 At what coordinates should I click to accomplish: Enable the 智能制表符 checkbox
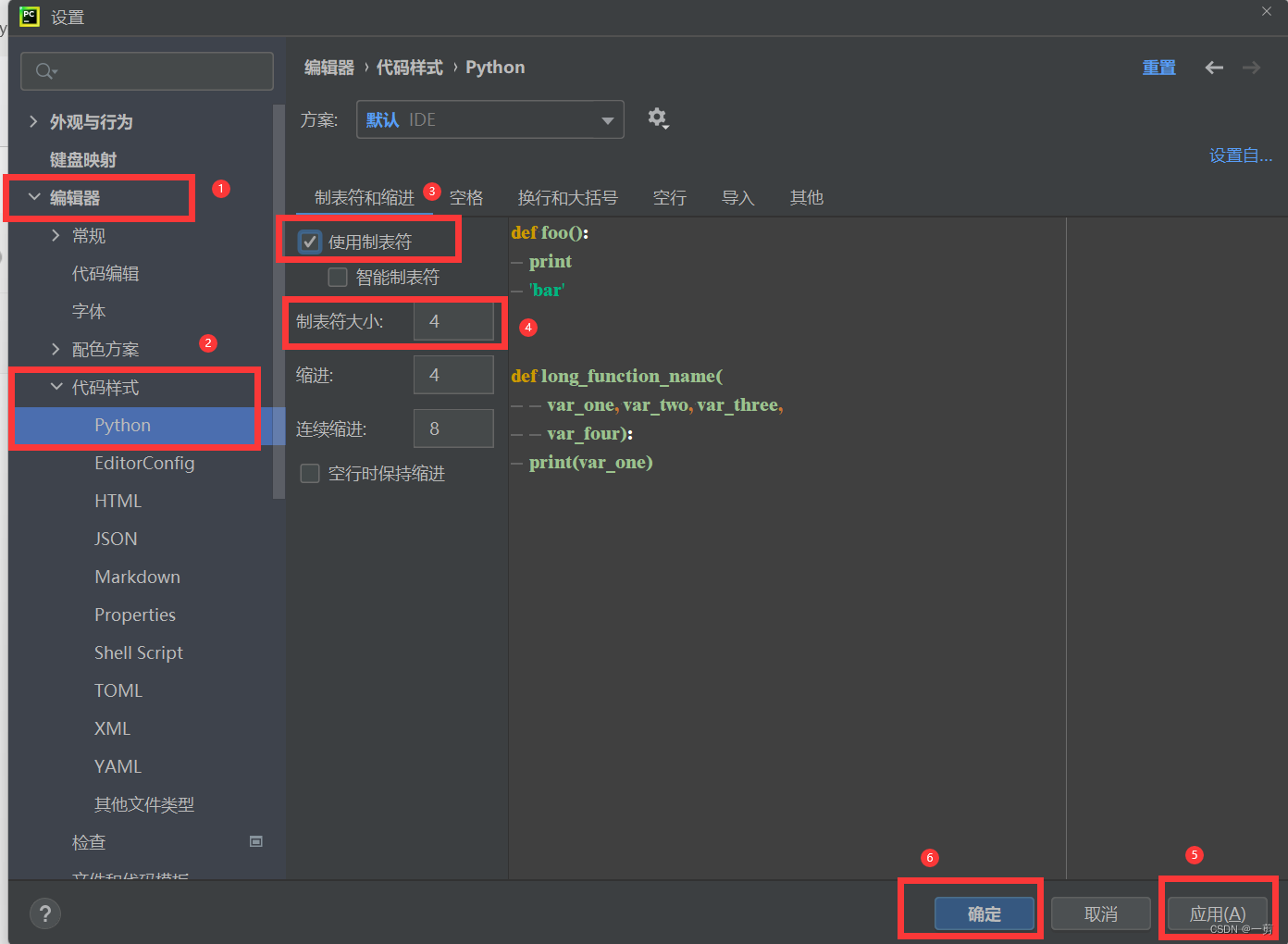tap(337, 277)
